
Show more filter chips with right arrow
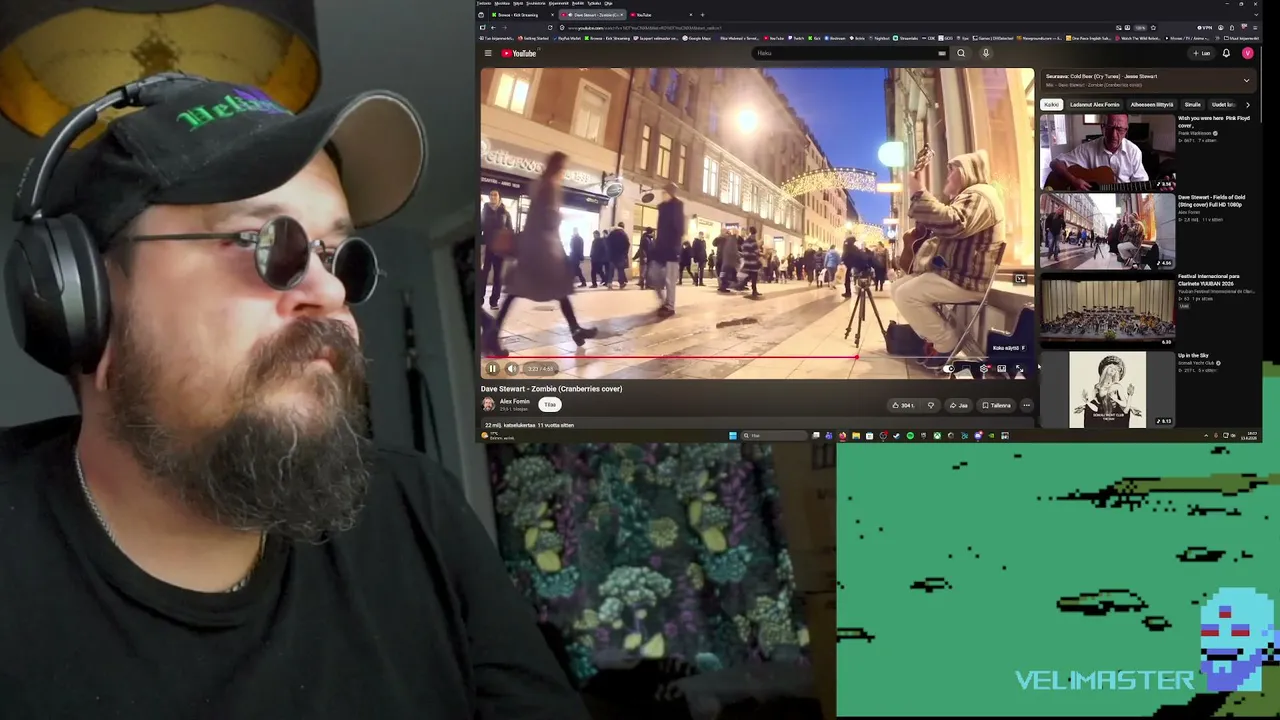[x=1247, y=104]
